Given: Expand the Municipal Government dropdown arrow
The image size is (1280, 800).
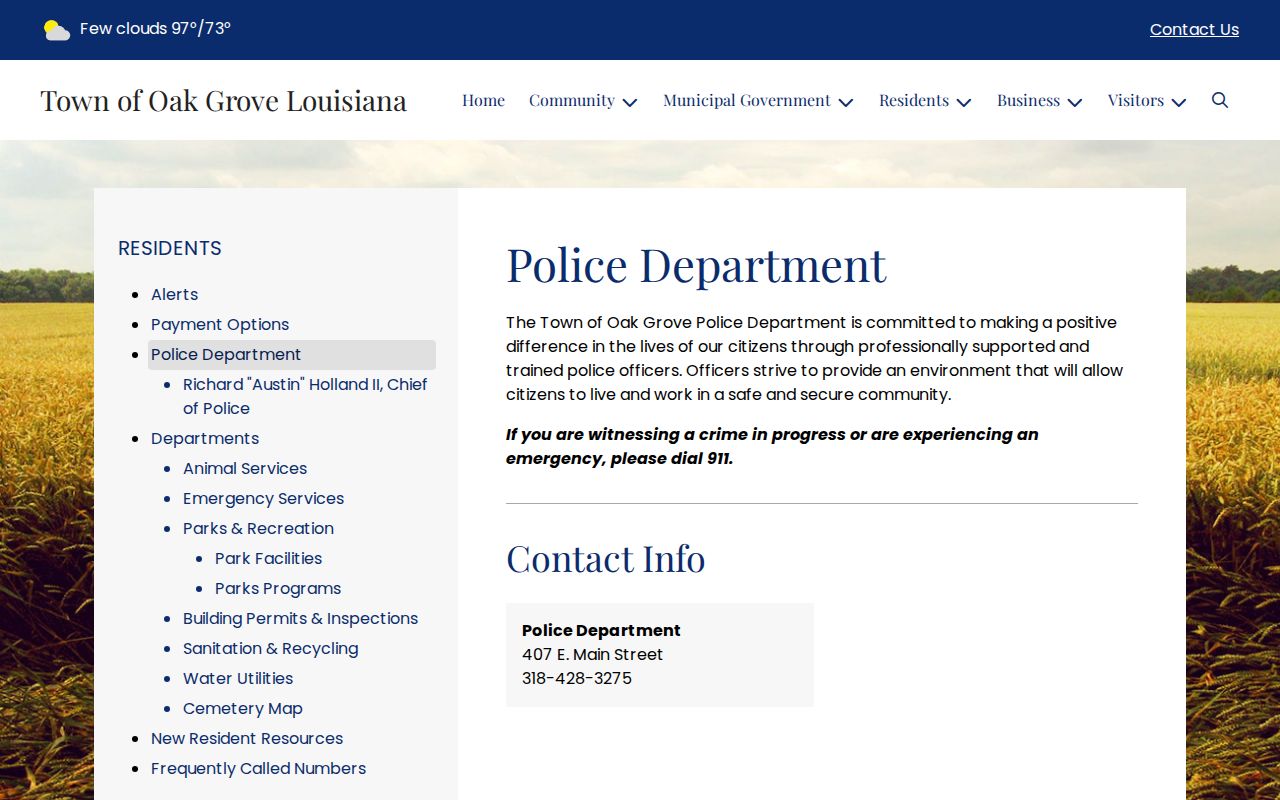Looking at the screenshot, I should [846, 102].
